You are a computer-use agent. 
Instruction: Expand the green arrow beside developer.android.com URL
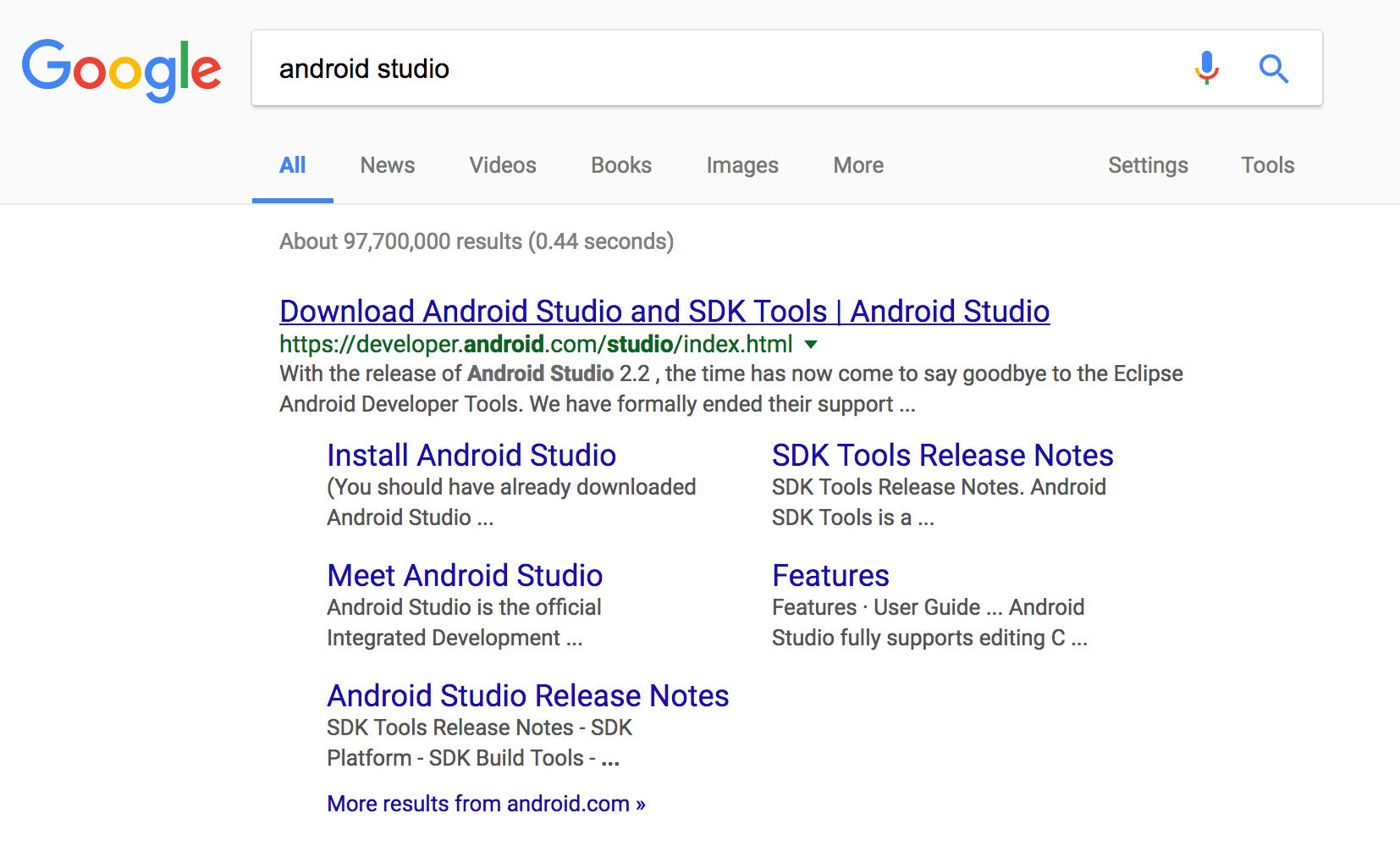(811, 345)
